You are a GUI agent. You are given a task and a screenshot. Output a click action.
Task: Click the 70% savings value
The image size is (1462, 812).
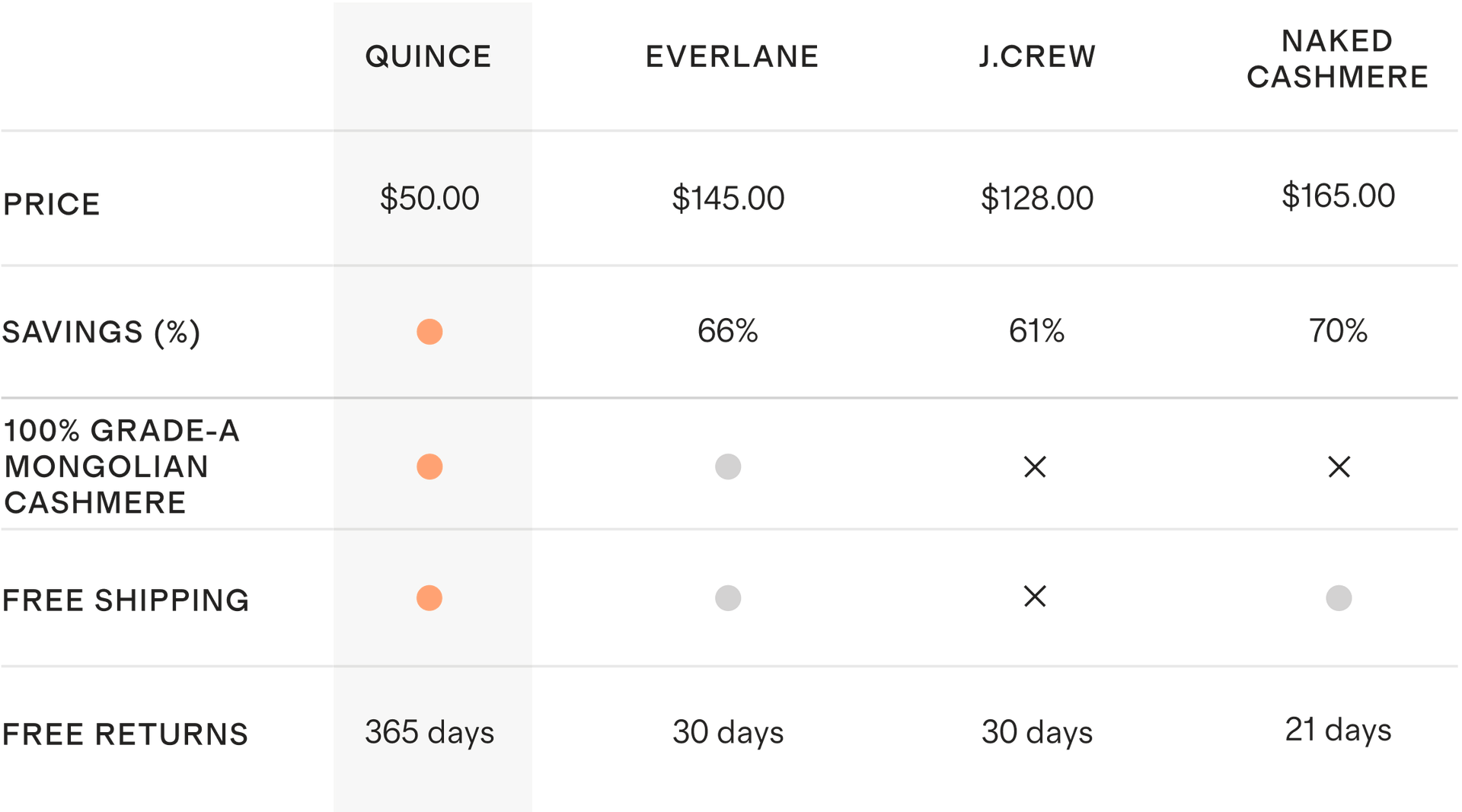tap(1339, 331)
